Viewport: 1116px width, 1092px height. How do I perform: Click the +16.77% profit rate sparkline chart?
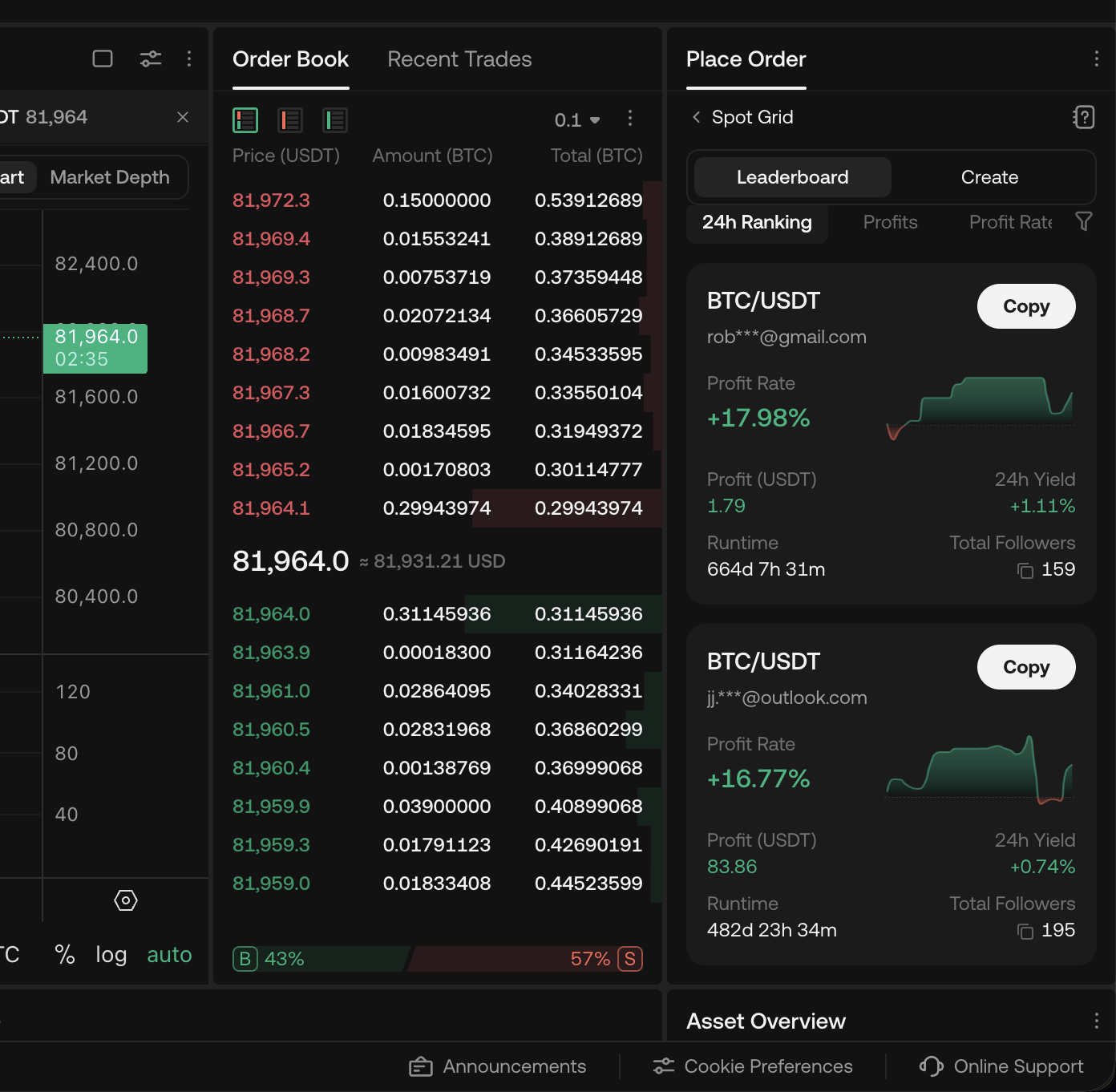click(x=980, y=770)
